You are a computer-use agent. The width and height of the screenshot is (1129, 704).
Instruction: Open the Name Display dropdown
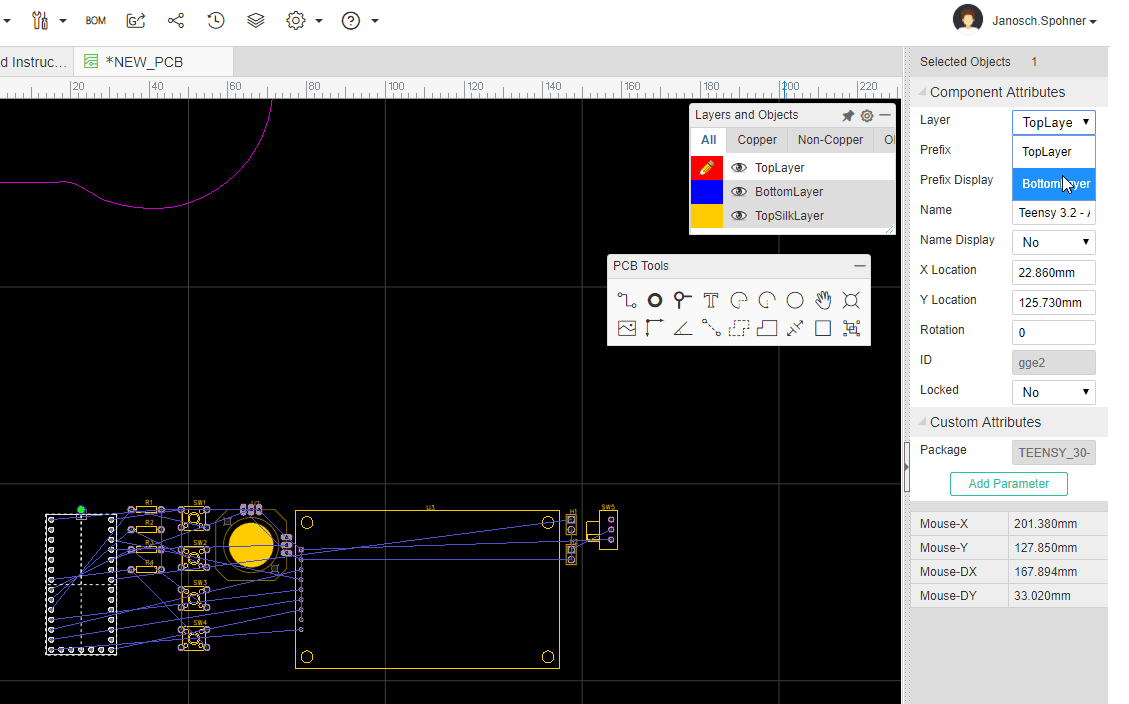click(1053, 242)
